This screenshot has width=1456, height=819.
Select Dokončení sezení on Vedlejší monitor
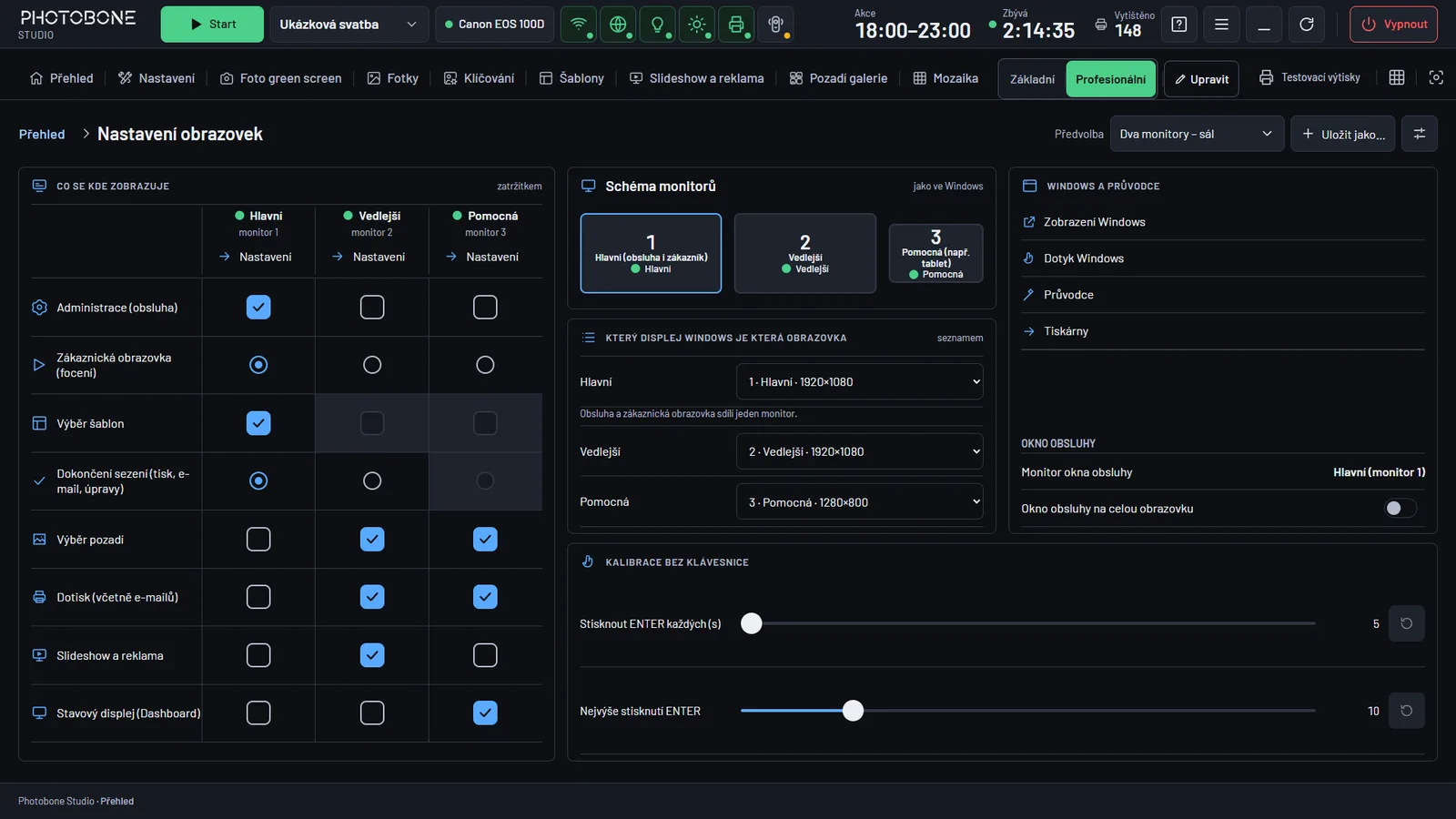(x=372, y=480)
